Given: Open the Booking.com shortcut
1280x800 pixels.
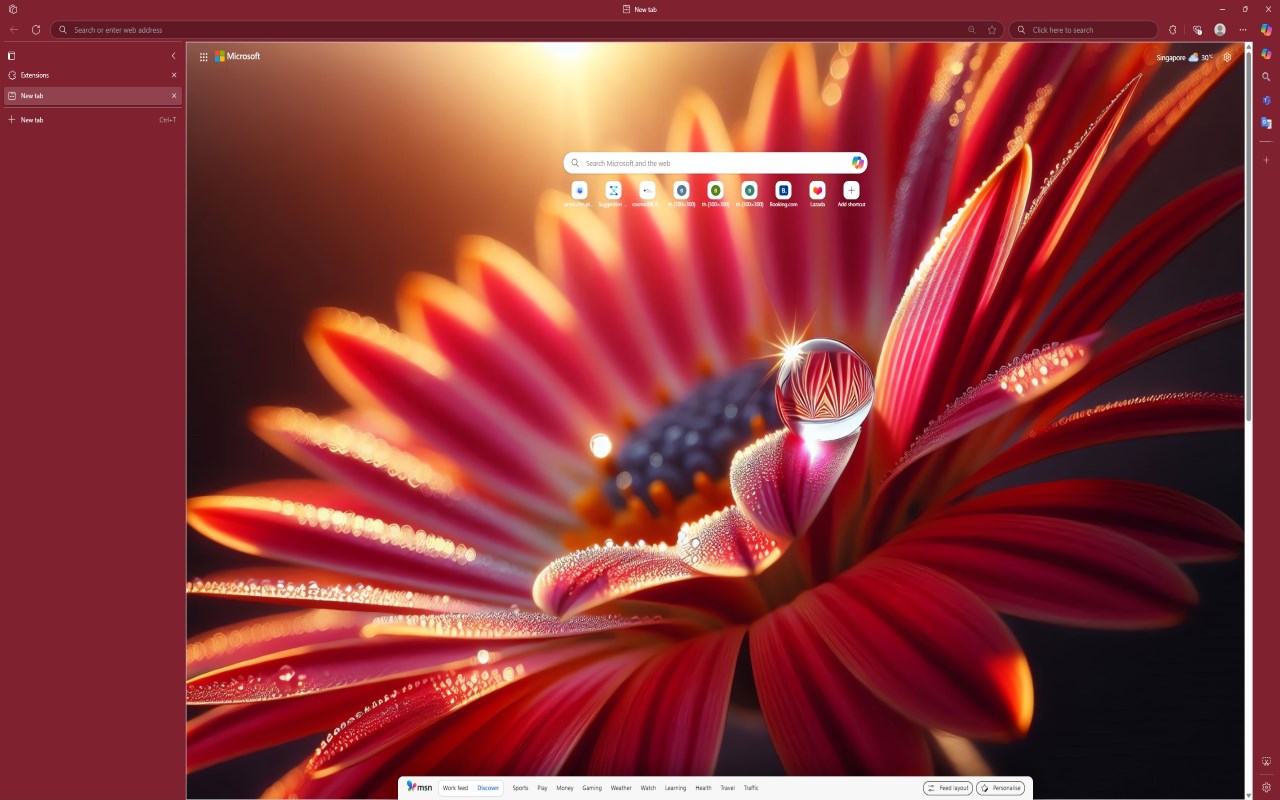Looking at the screenshot, I should [783, 194].
